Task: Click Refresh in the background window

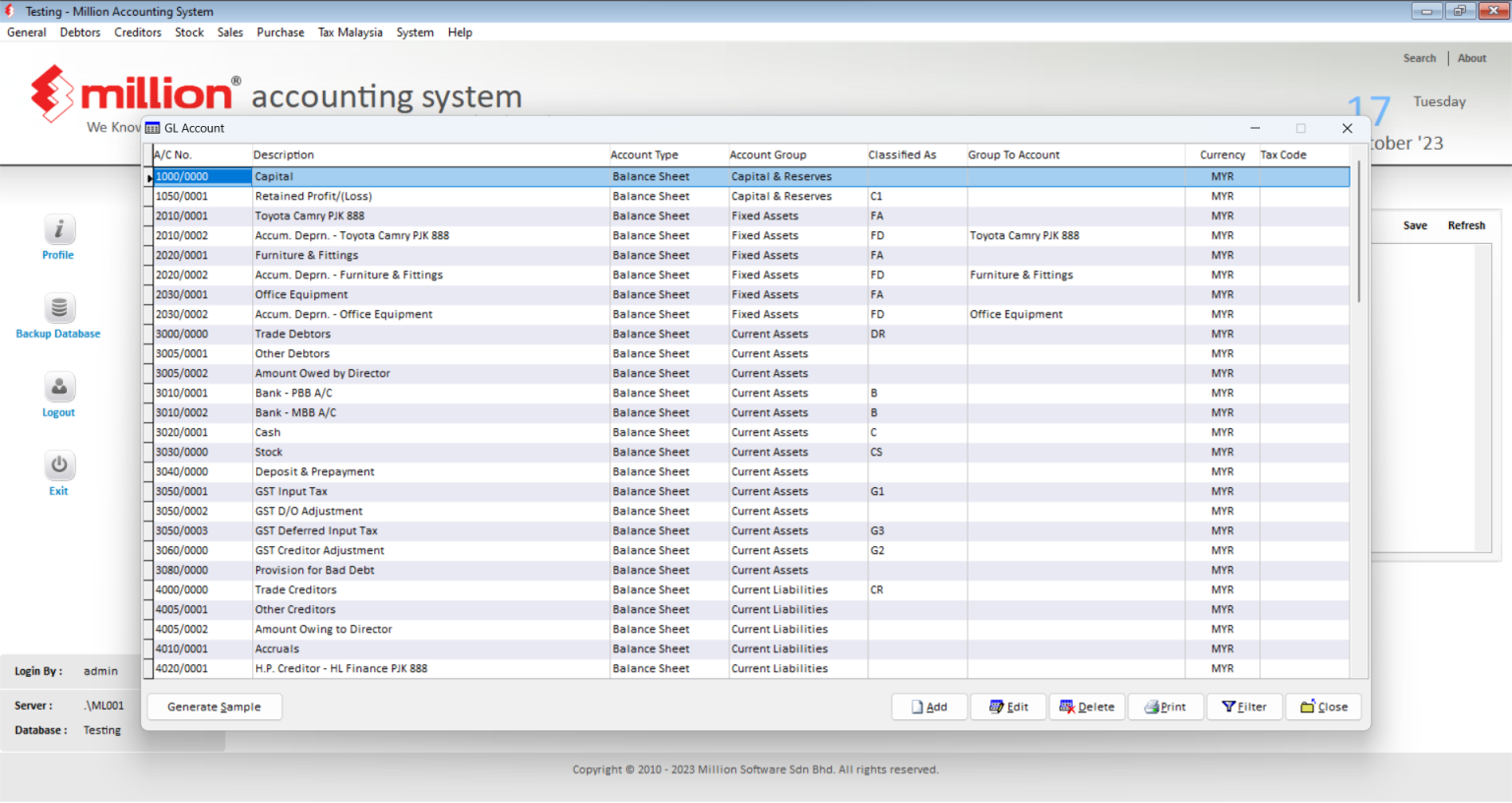Action: 1466,225
